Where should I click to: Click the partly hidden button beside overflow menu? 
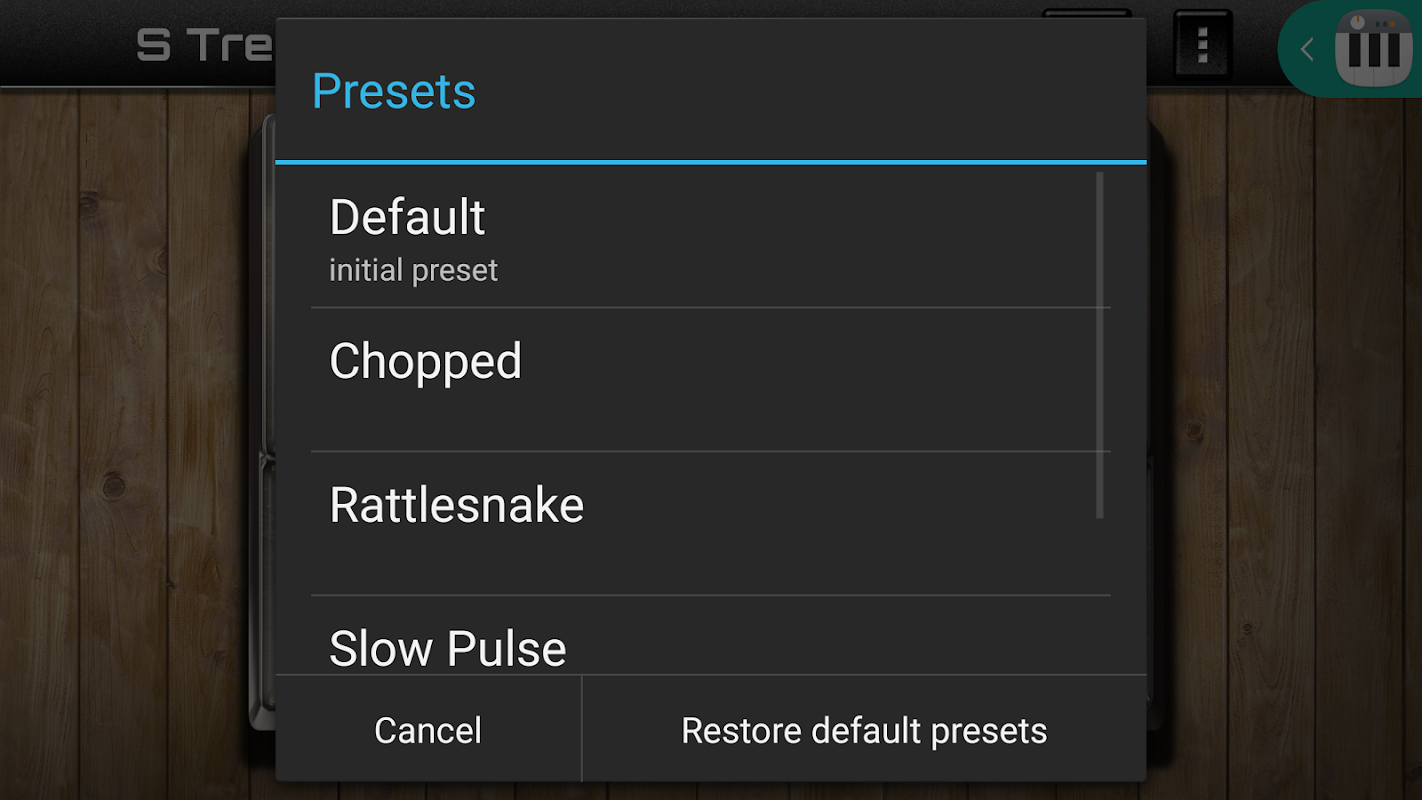click(1087, 14)
